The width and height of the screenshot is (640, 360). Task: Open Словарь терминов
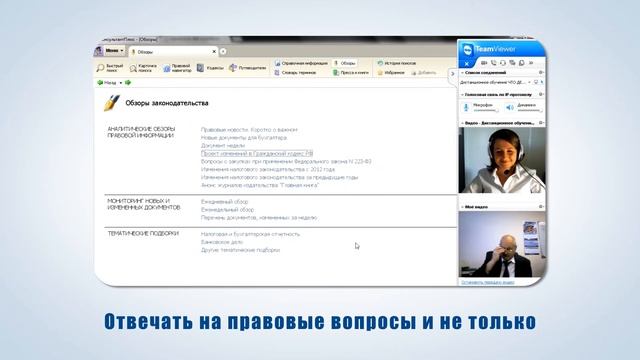click(x=296, y=73)
